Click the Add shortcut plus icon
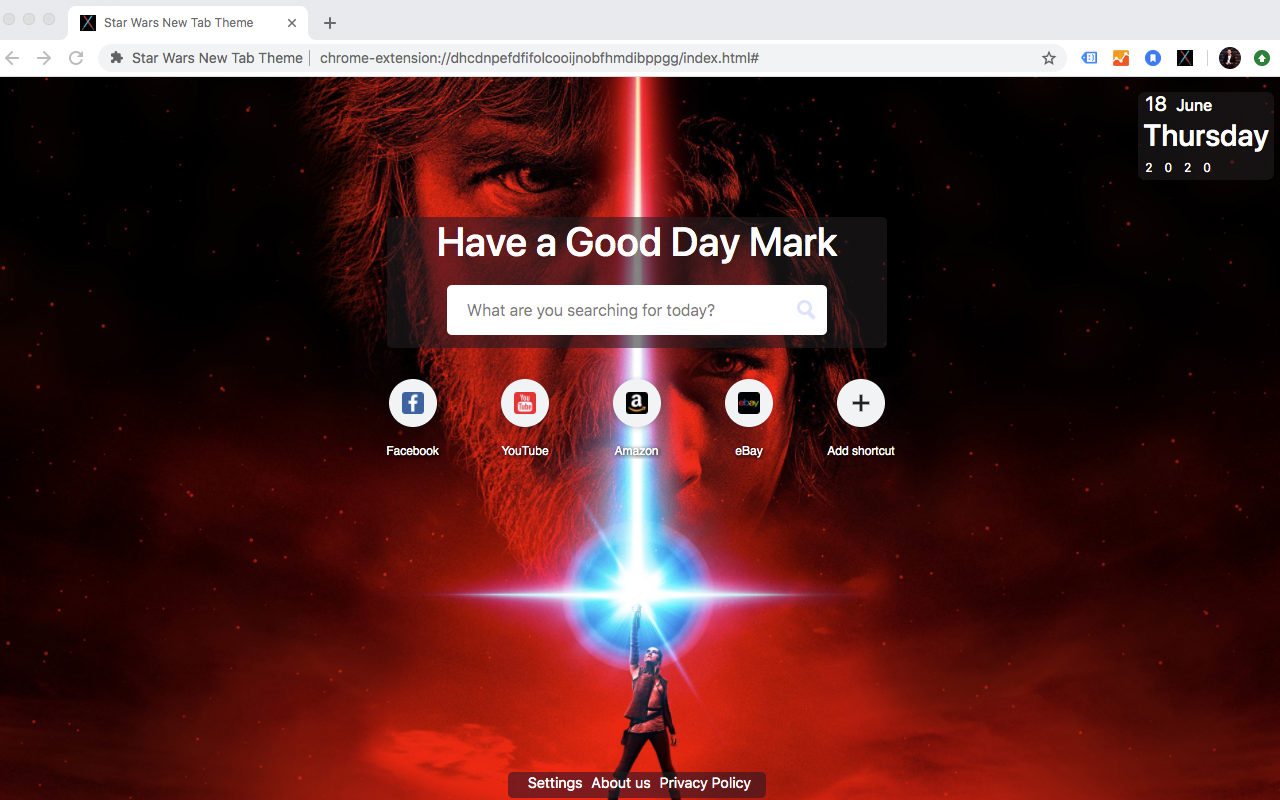 coord(861,403)
